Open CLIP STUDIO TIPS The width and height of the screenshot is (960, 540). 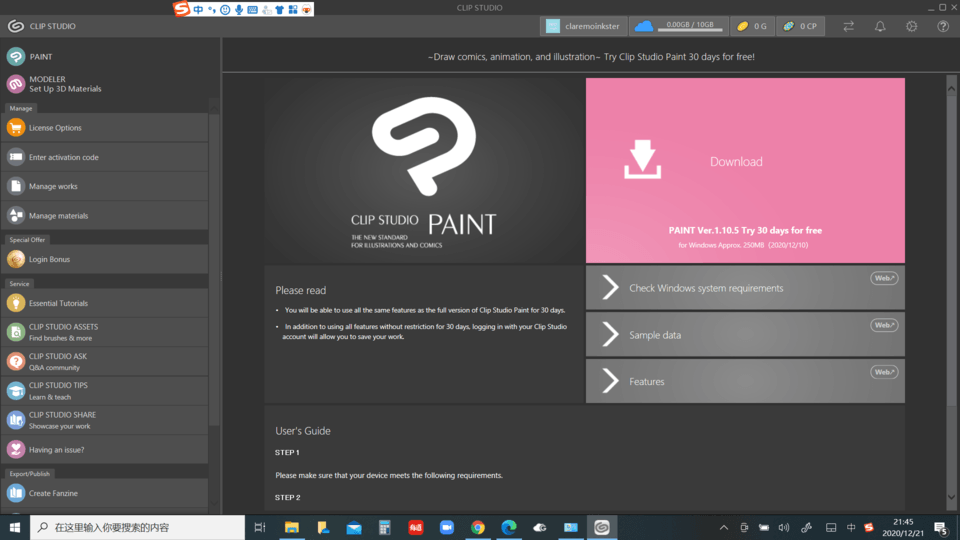[105, 391]
